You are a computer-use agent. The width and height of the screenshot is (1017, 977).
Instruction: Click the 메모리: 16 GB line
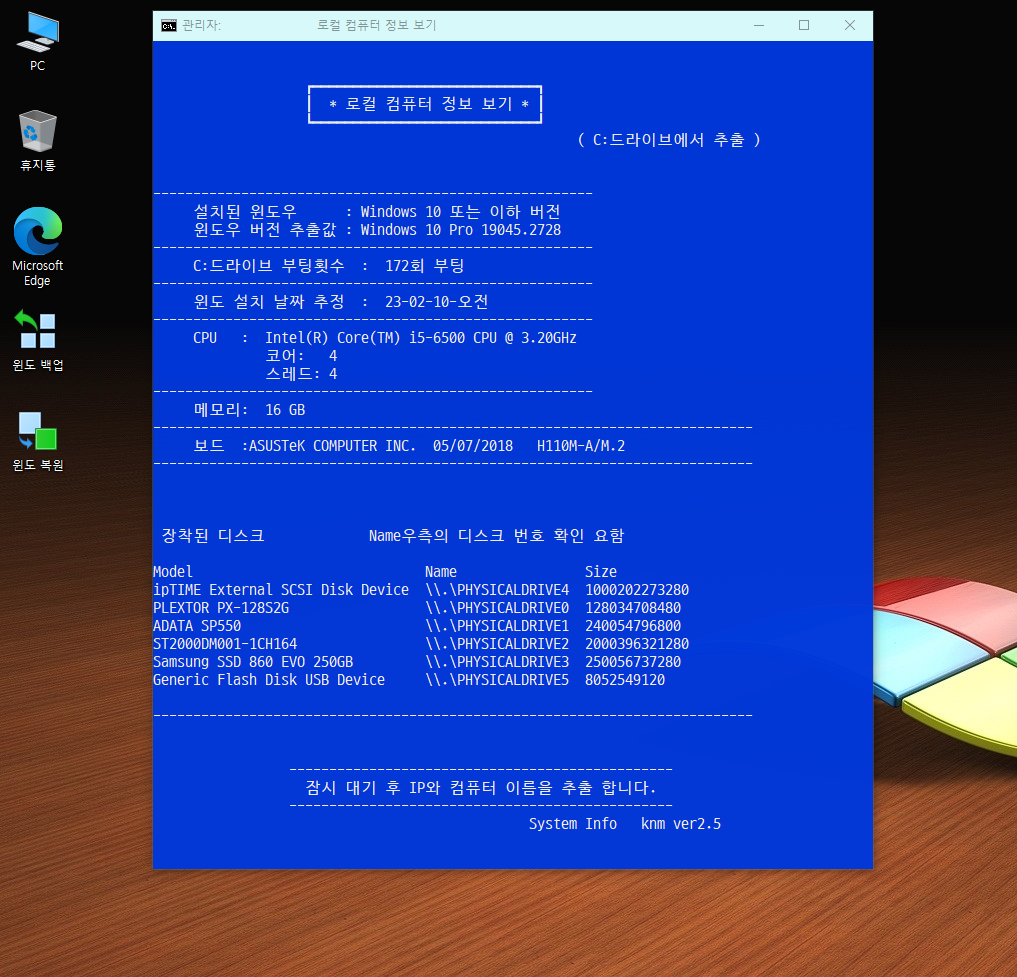point(249,410)
